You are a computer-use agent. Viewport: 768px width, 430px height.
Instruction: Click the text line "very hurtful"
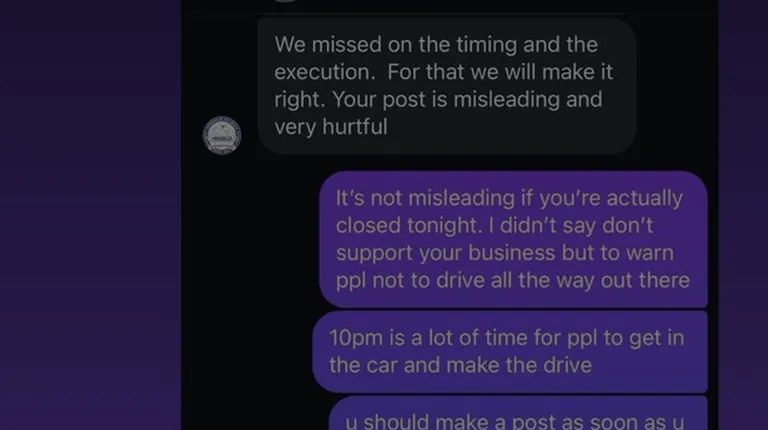[331, 127]
